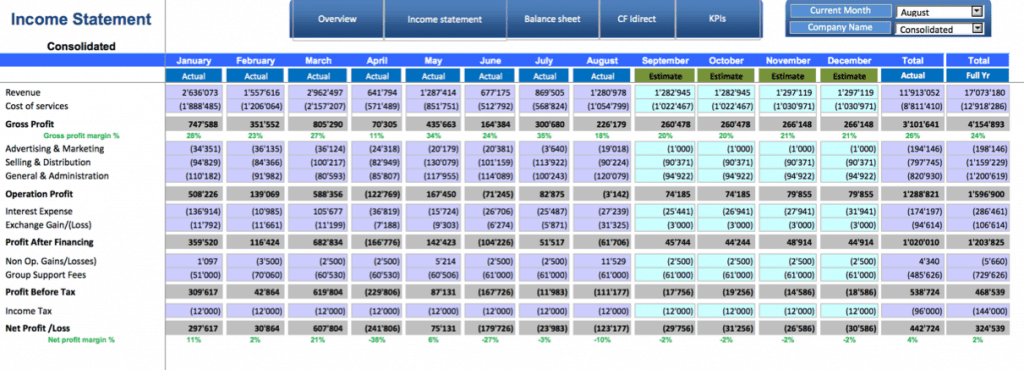The width and height of the screenshot is (1024, 370).
Task: Click April operation profit (122'769)
Action: 377,194
